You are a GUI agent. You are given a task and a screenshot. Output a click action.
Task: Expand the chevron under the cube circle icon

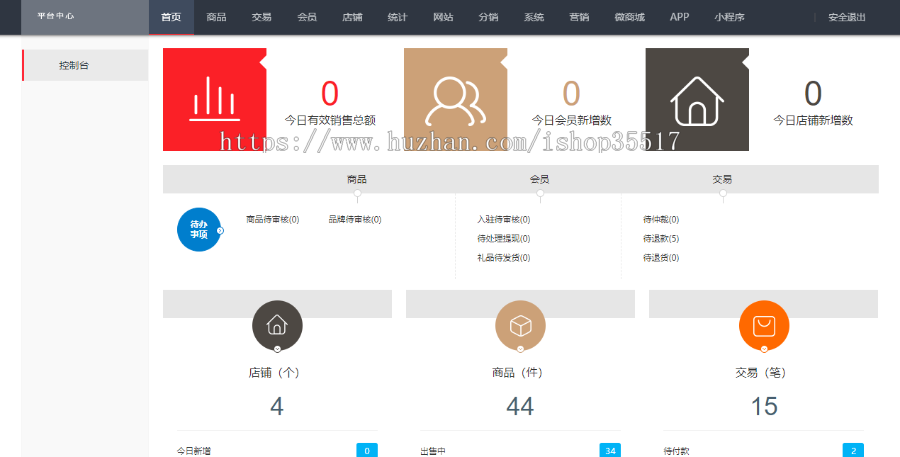521,348
